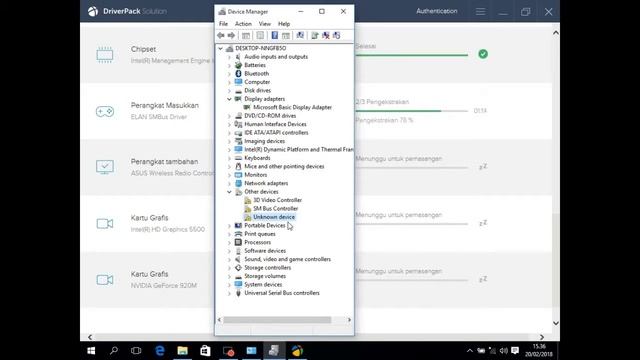Click the Perangkat Masukkan progress bar
This screenshot has width=640, height=360.
point(411,111)
